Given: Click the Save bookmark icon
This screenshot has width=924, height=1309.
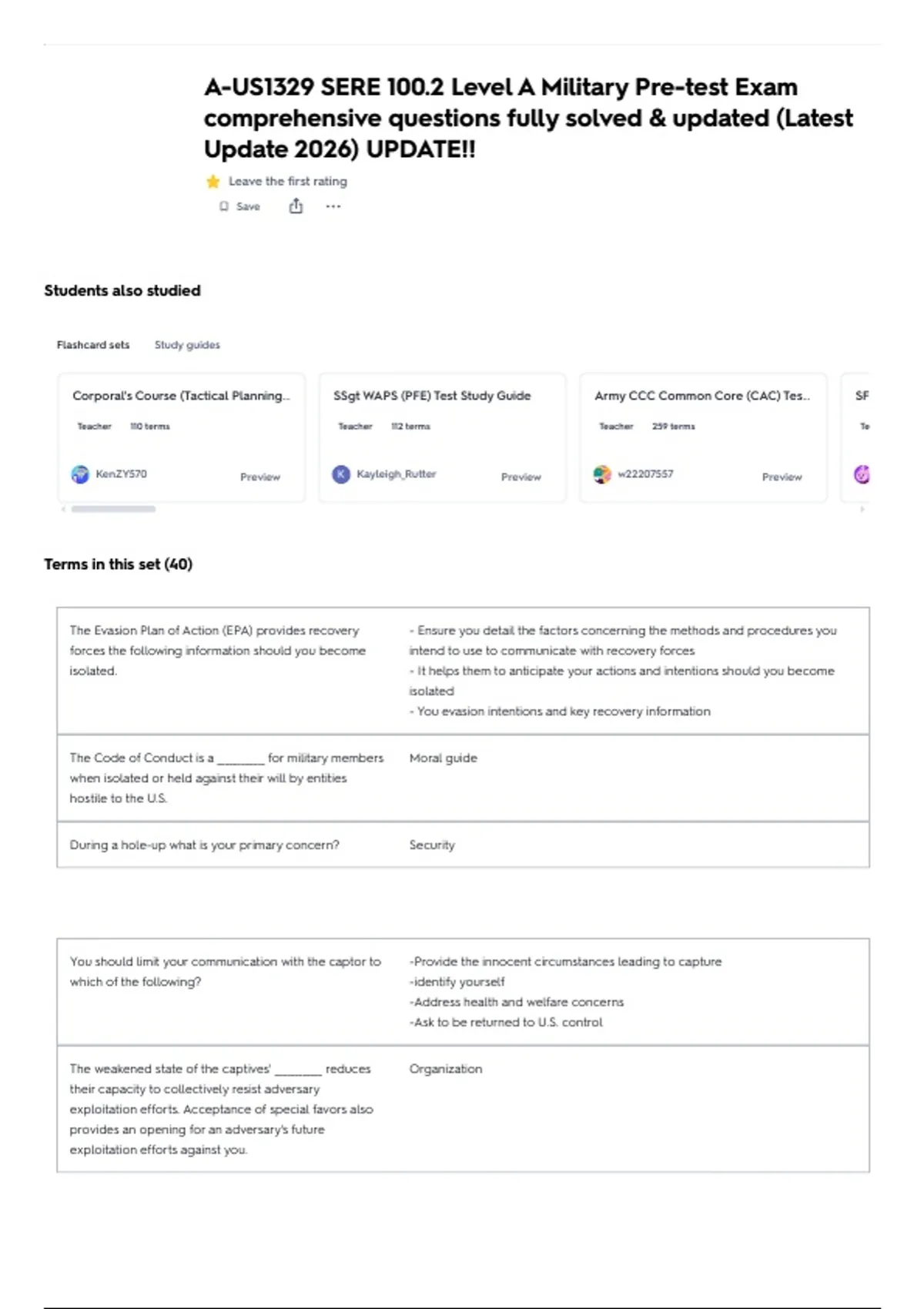Looking at the screenshot, I should click(224, 206).
